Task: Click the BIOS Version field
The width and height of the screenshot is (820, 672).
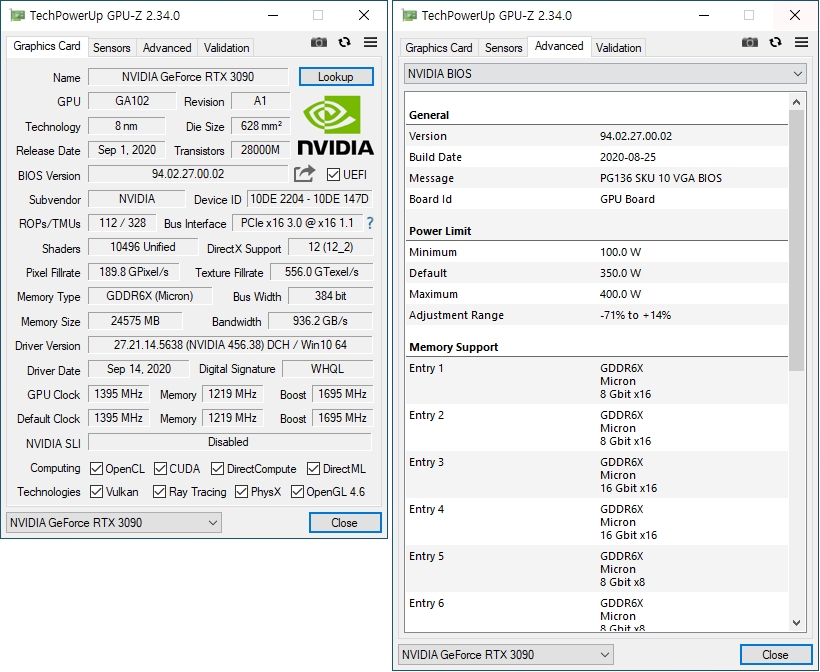Action: [x=188, y=174]
